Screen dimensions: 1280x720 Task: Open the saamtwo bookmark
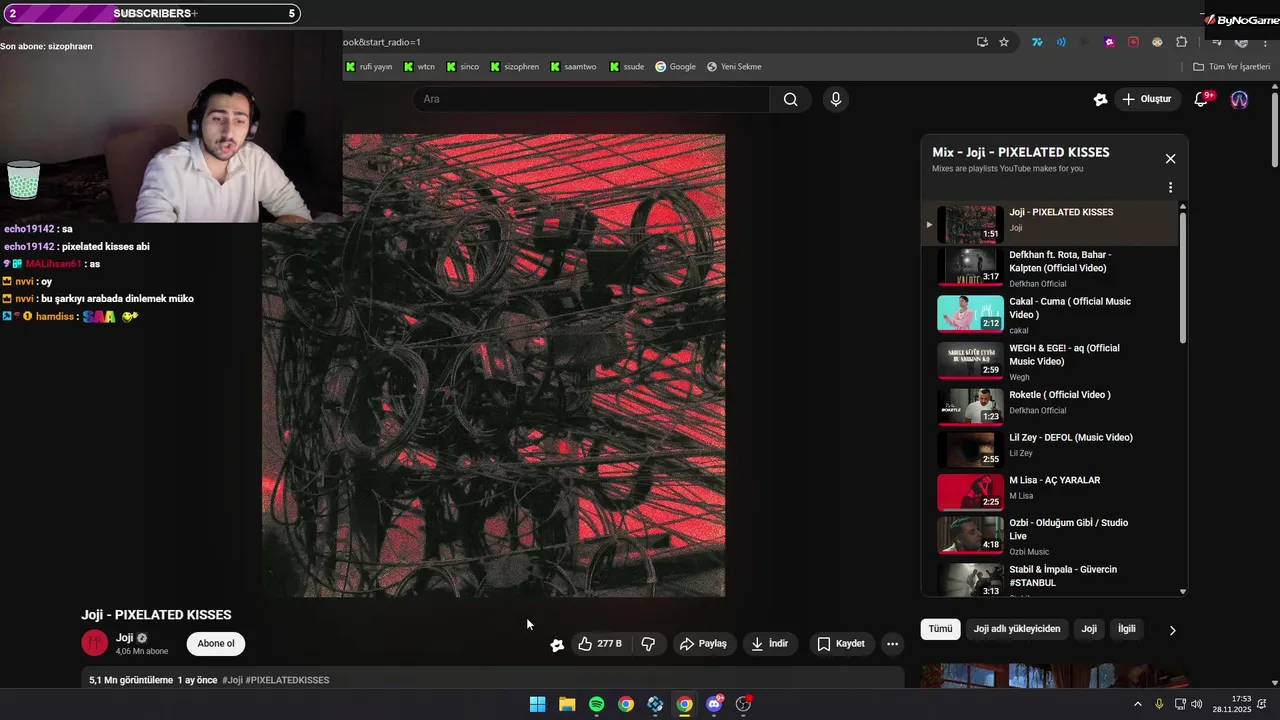click(573, 67)
